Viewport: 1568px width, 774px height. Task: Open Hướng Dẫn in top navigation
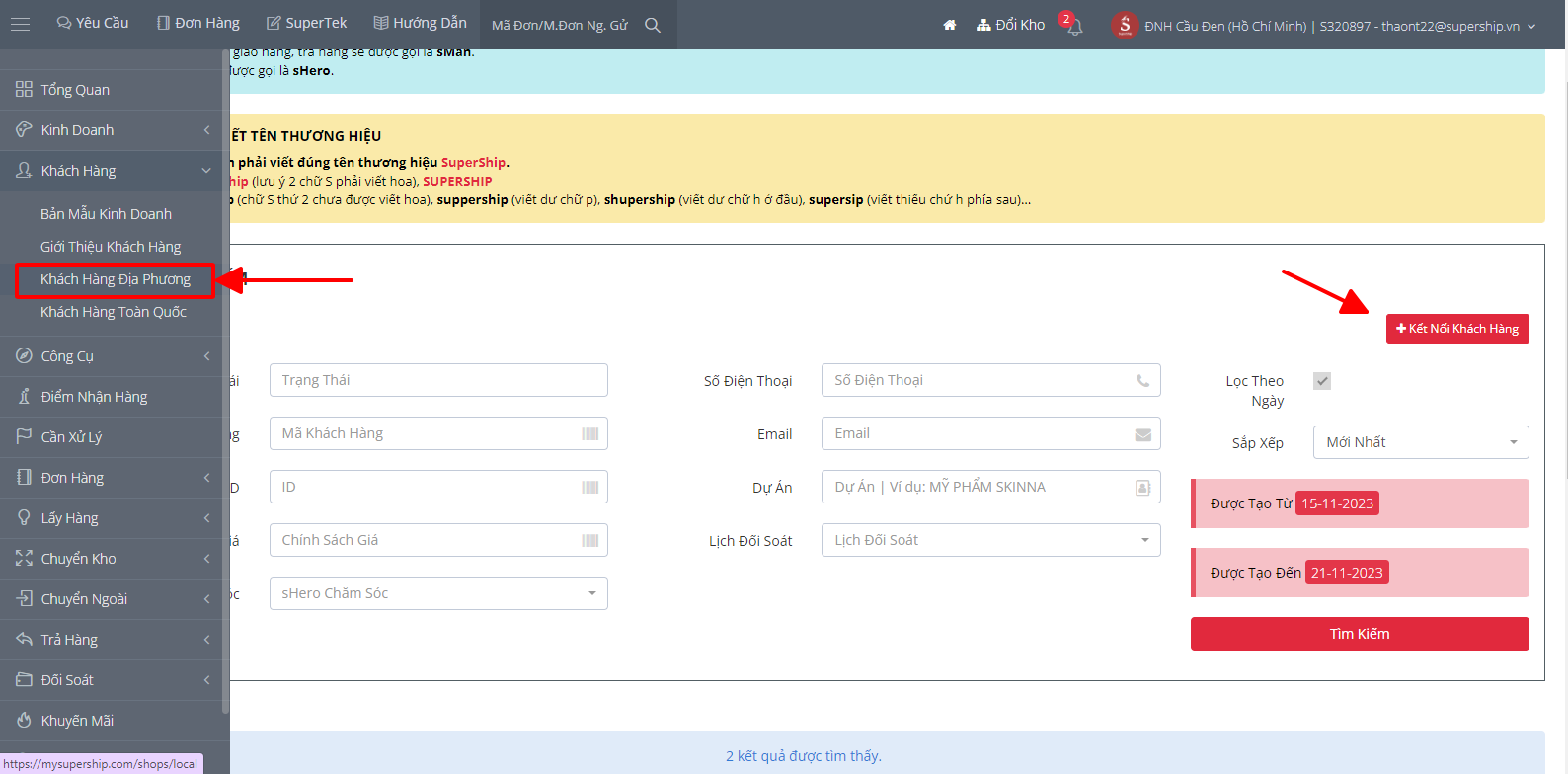tap(420, 23)
